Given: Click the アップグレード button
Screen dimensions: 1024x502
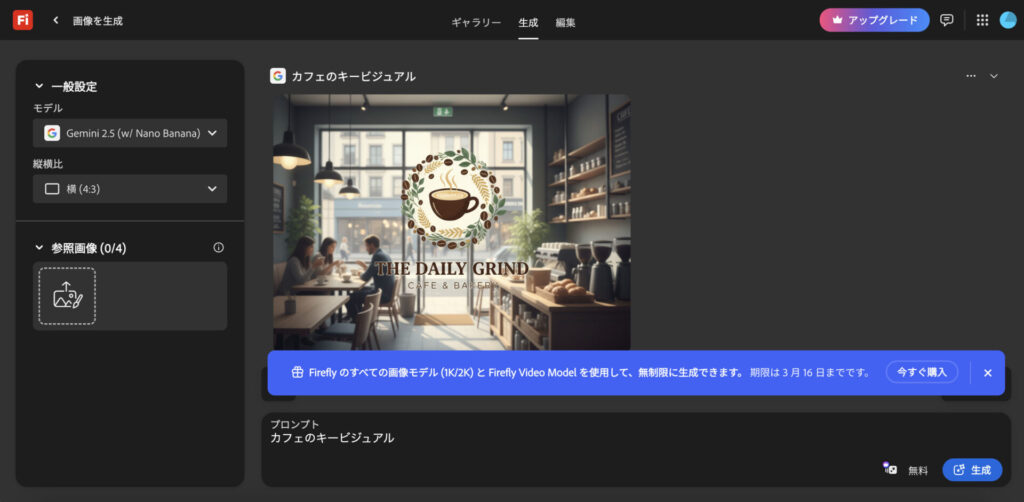Looking at the screenshot, I should tap(874, 20).
